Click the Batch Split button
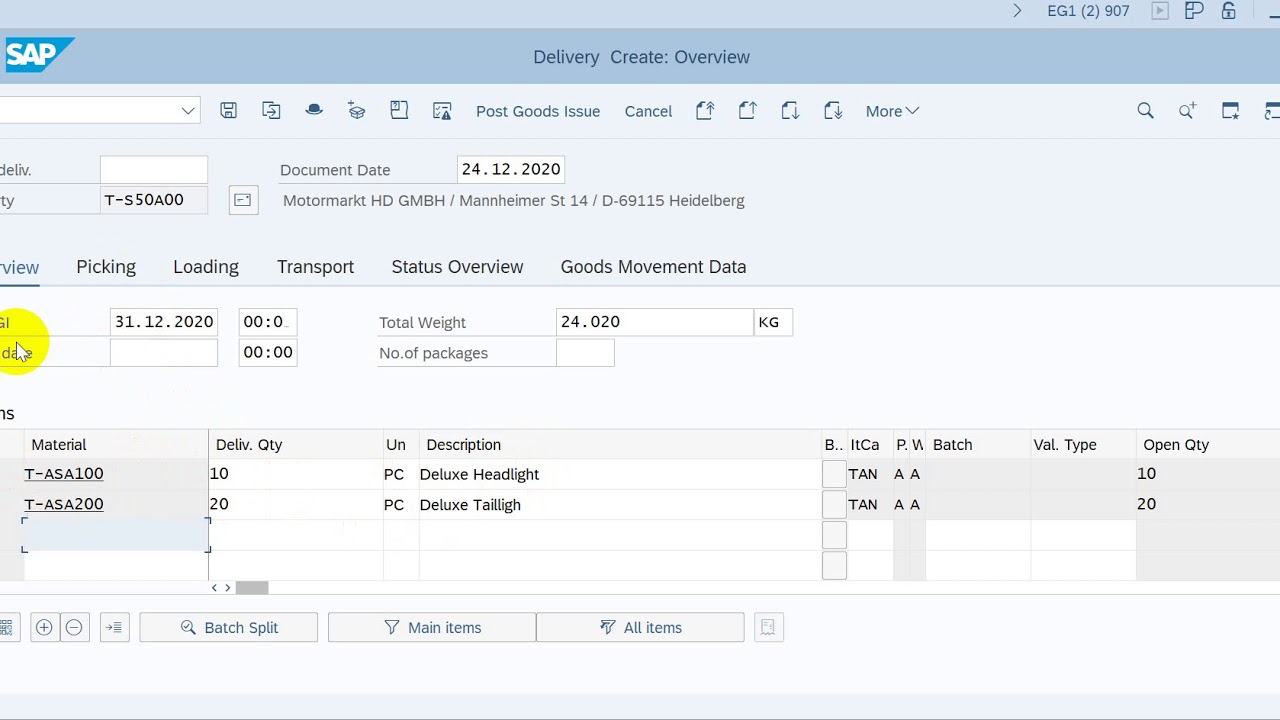1280x720 pixels. [x=229, y=627]
